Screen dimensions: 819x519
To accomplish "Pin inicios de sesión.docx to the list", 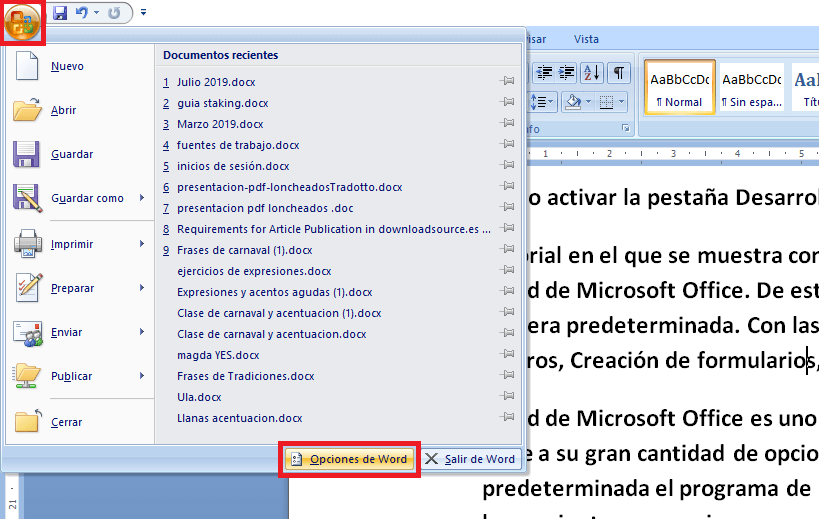I will (x=507, y=164).
